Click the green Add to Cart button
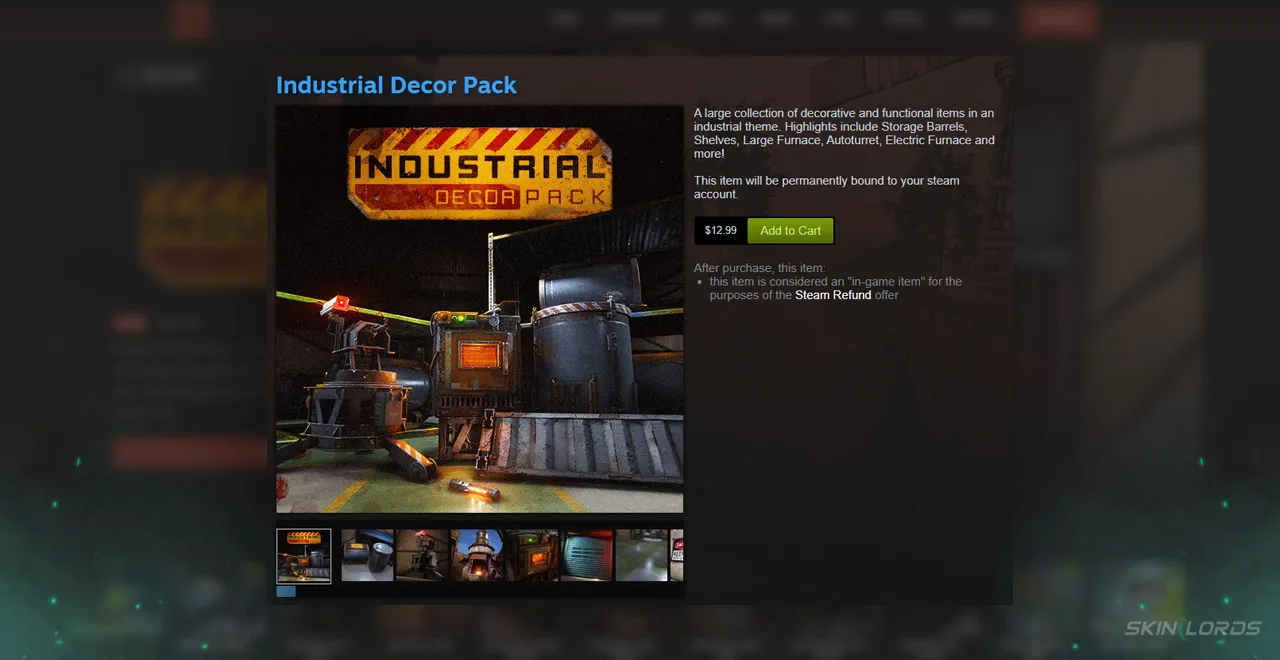Image resolution: width=1280 pixels, height=660 pixels. point(790,231)
